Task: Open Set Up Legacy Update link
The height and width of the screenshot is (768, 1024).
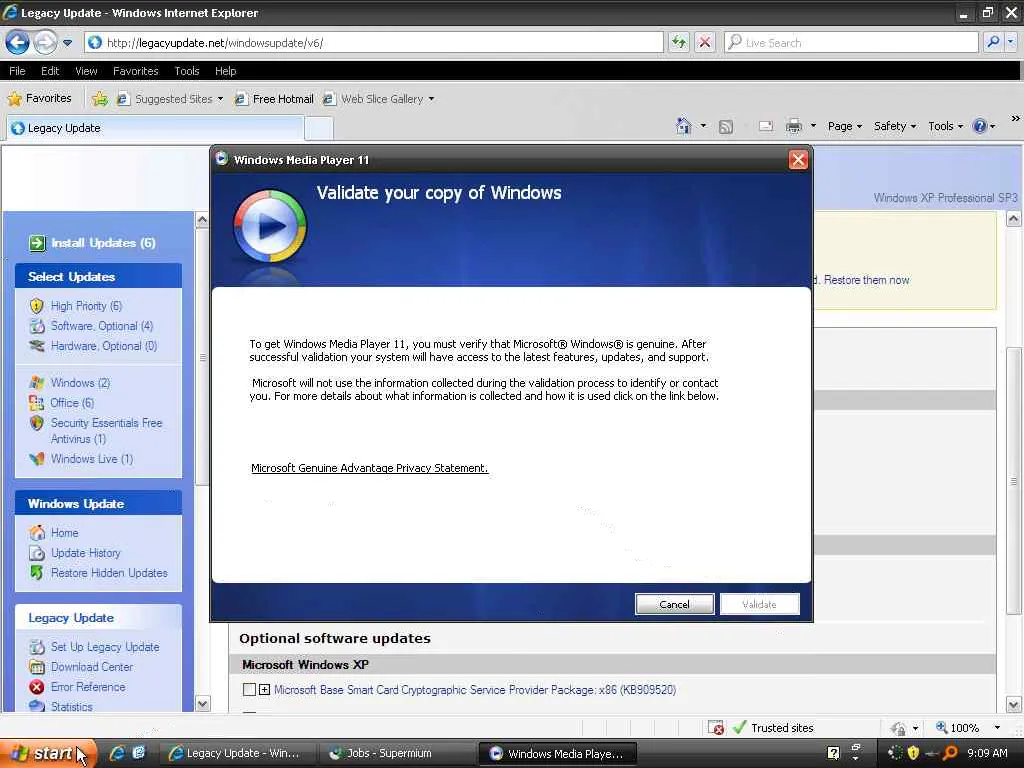Action: (x=105, y=647)
